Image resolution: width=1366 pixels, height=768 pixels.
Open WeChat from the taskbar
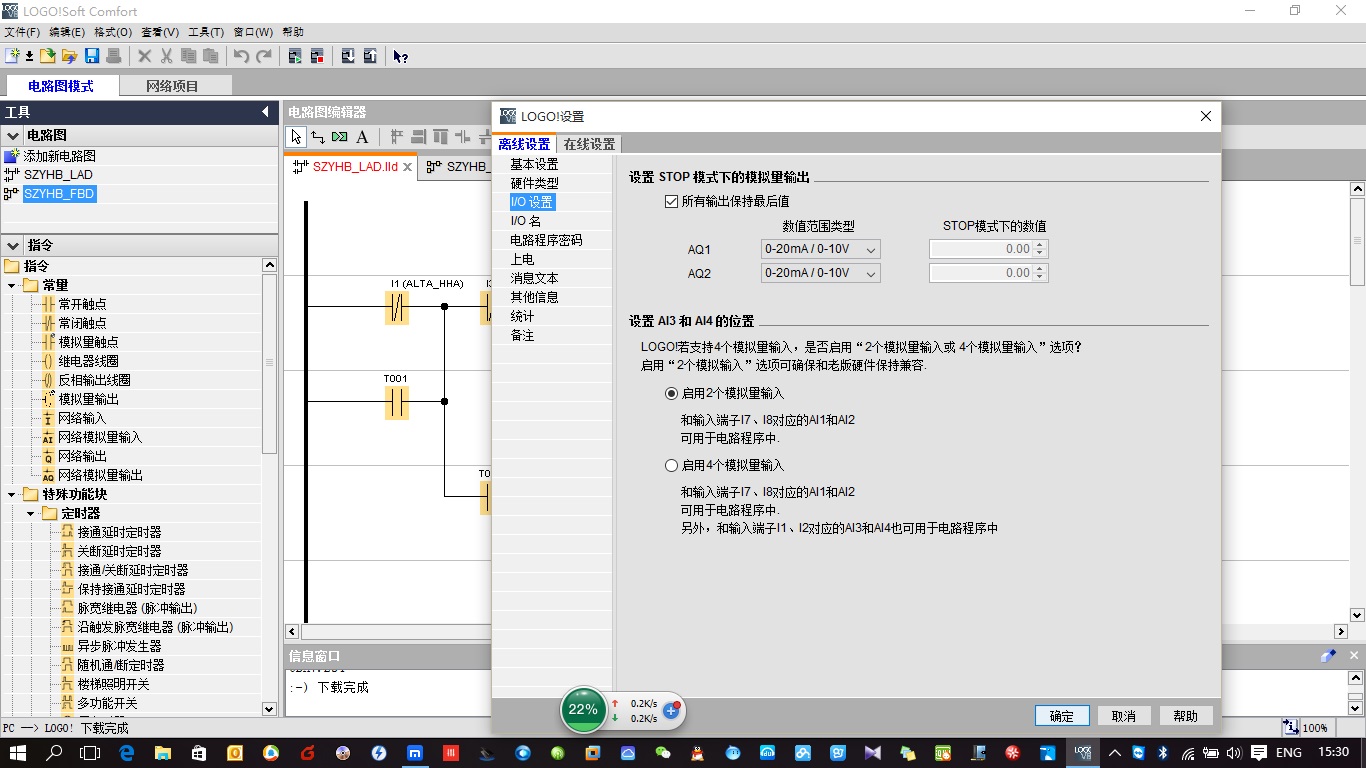pos(663,752)
